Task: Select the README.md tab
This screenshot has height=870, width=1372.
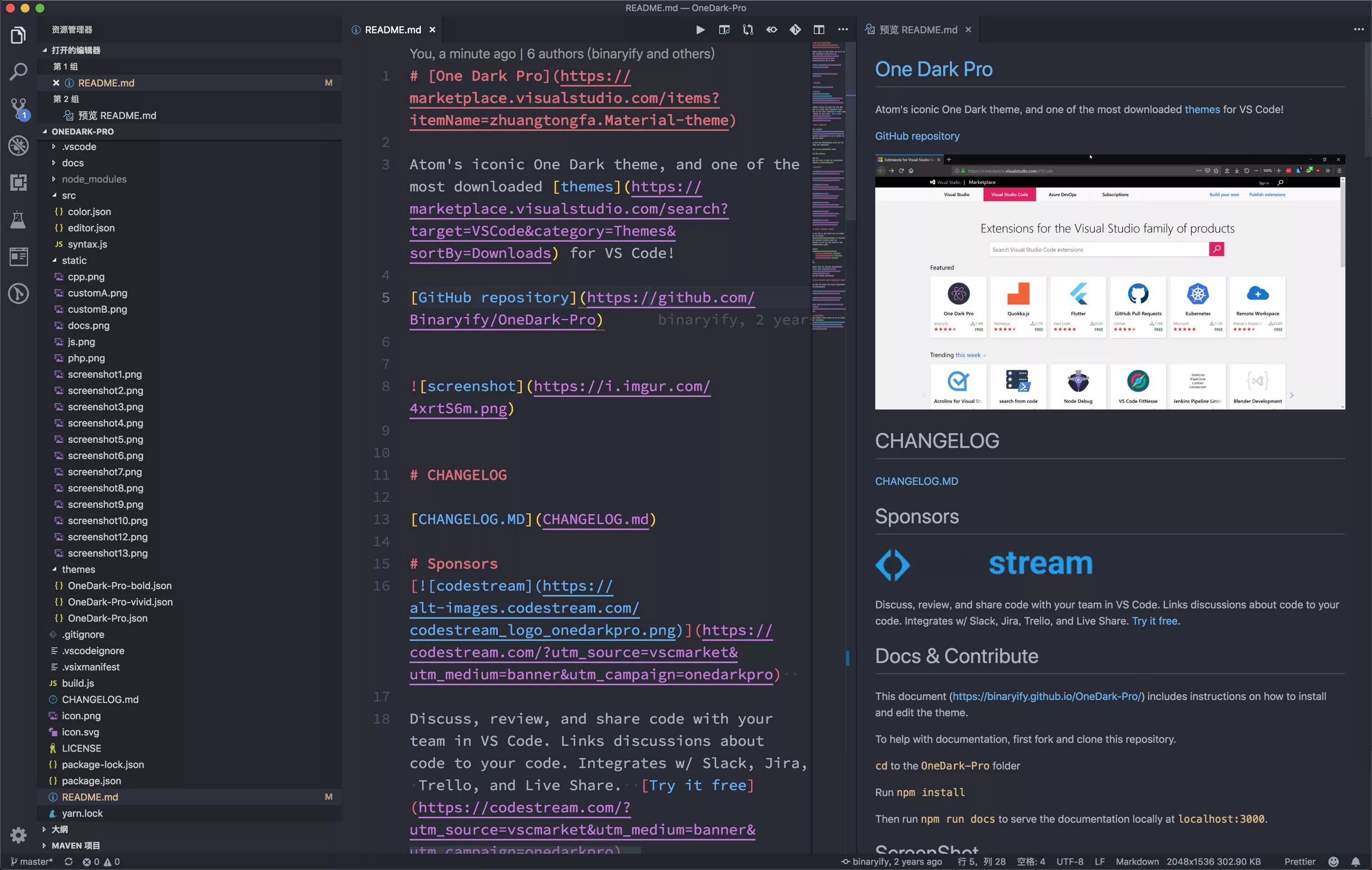Action: coord(392,29)
